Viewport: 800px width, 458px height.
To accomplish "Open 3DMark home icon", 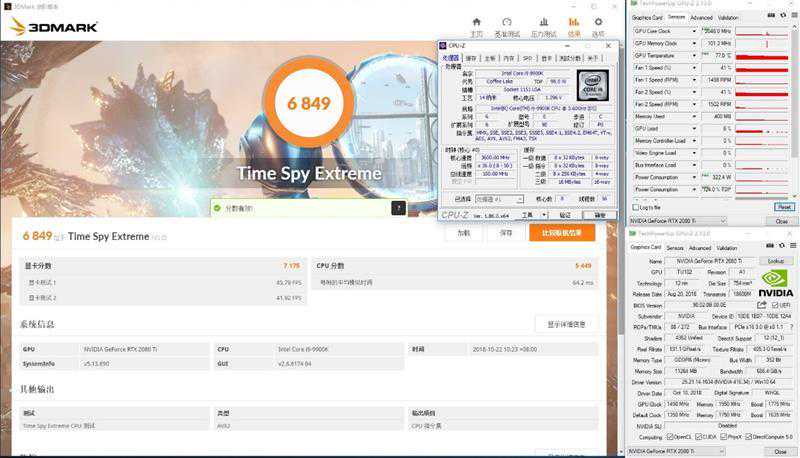I will [478, 22].
